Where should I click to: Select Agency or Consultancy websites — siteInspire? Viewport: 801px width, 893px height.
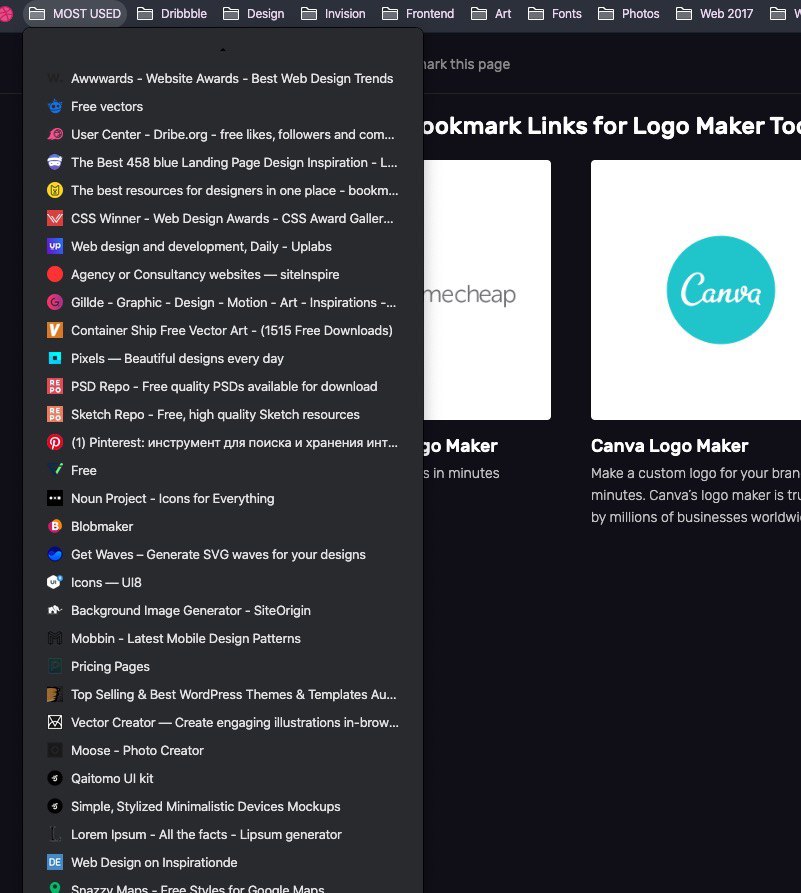(223, 275)
